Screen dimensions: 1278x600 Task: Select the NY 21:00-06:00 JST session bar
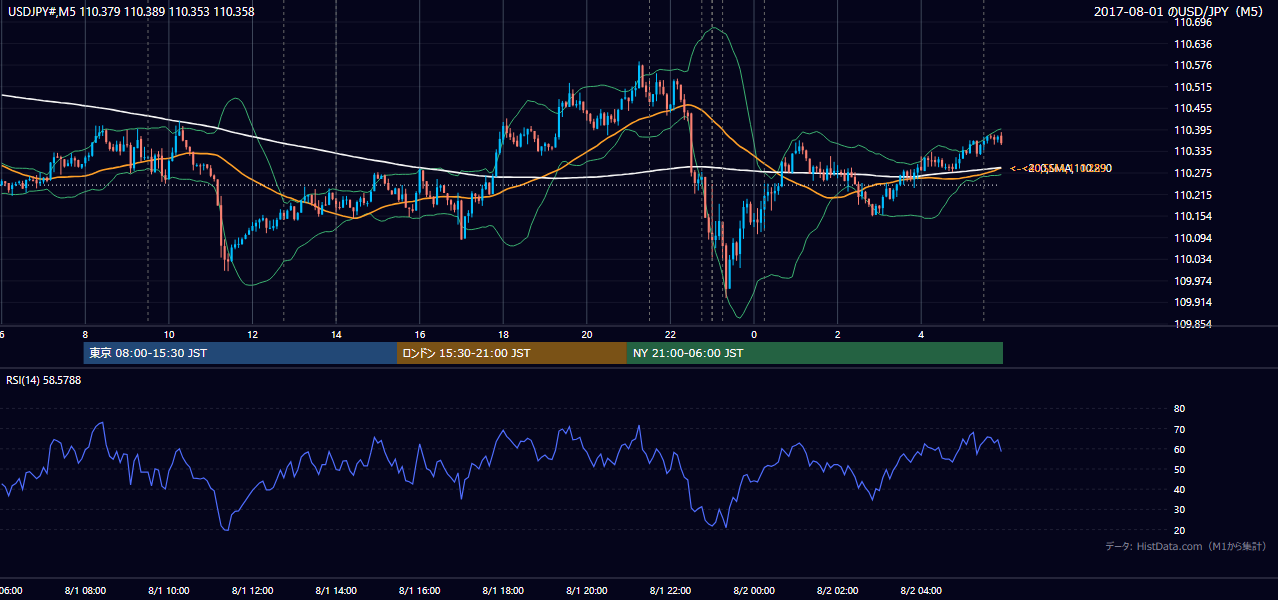click(x=815, y=353)
